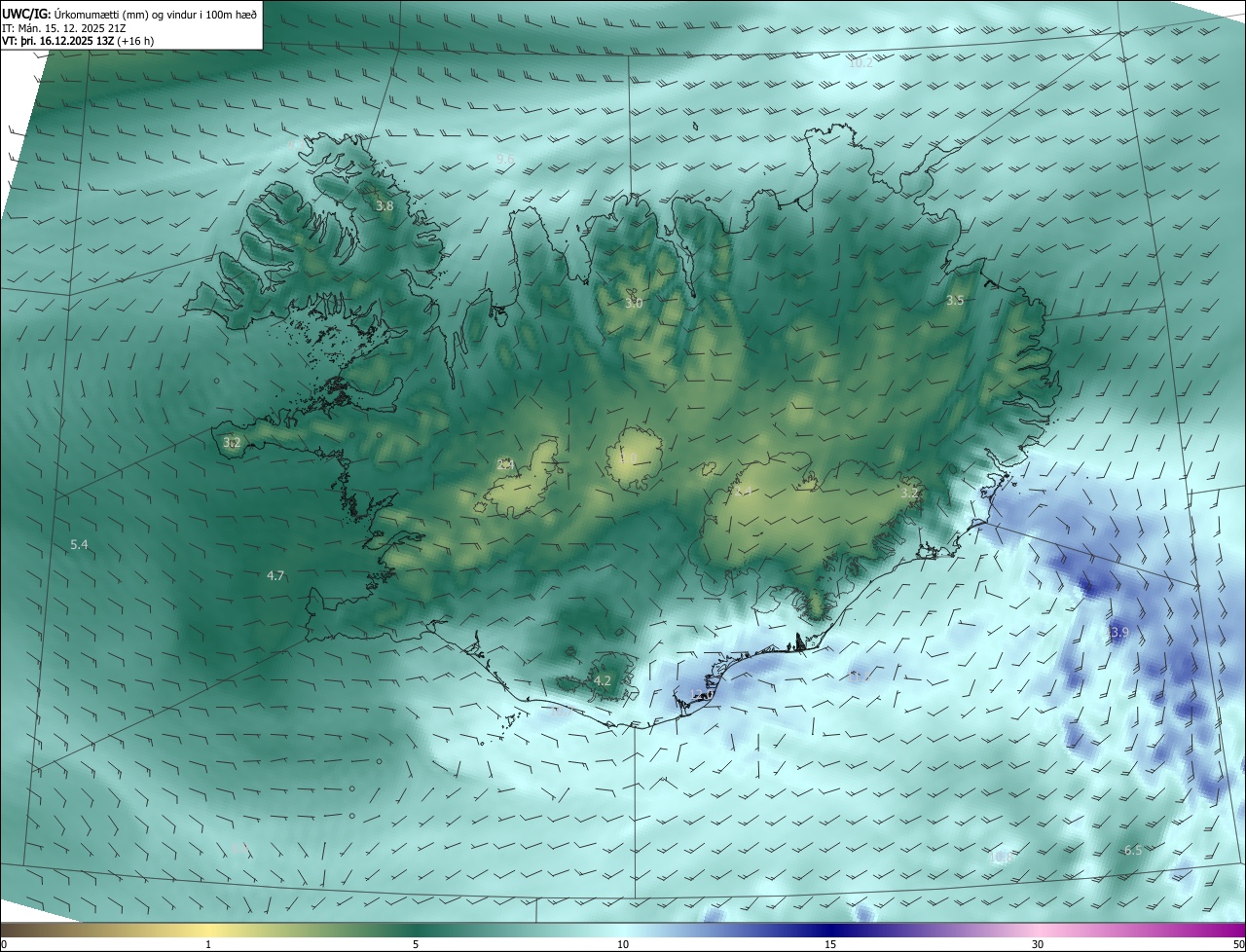Click the 15 tick on the color scale
Screen dimensions: 1246x952
click(830, 944)
